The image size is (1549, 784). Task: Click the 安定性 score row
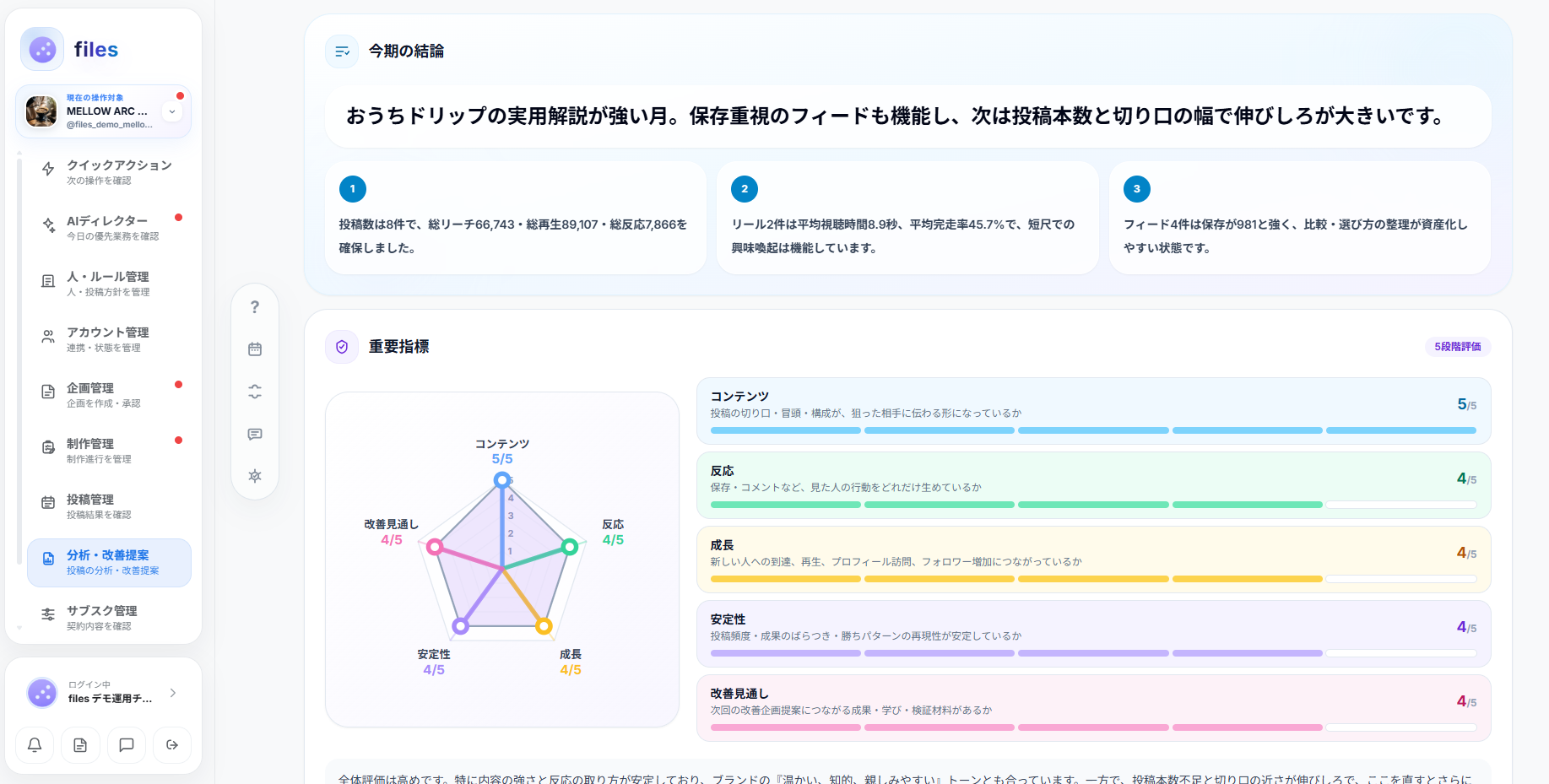[x=1094, y=634]
